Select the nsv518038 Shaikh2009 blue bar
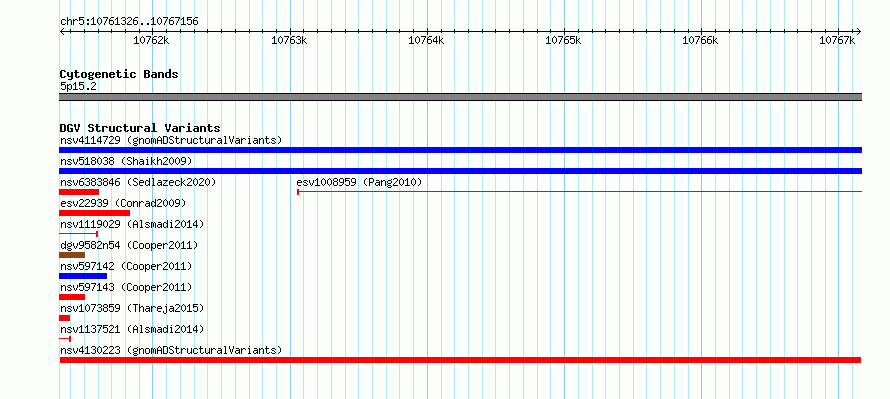890x399 pixels. (x=460, y=171)
